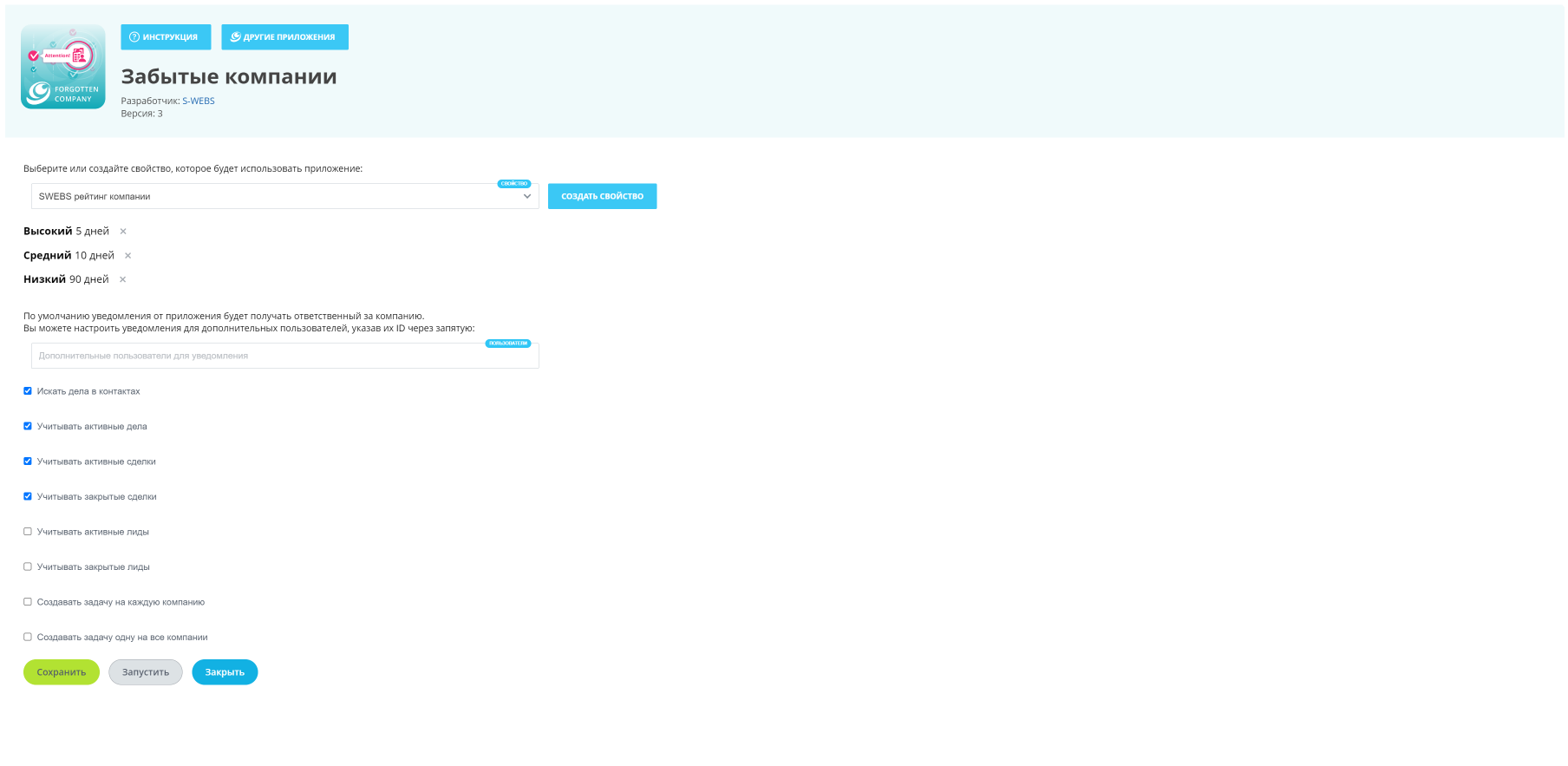Follow the S-WEBS developer link
Viewport: 1568px width, 766px height.
pyautogui.click(x=199, y=101)
